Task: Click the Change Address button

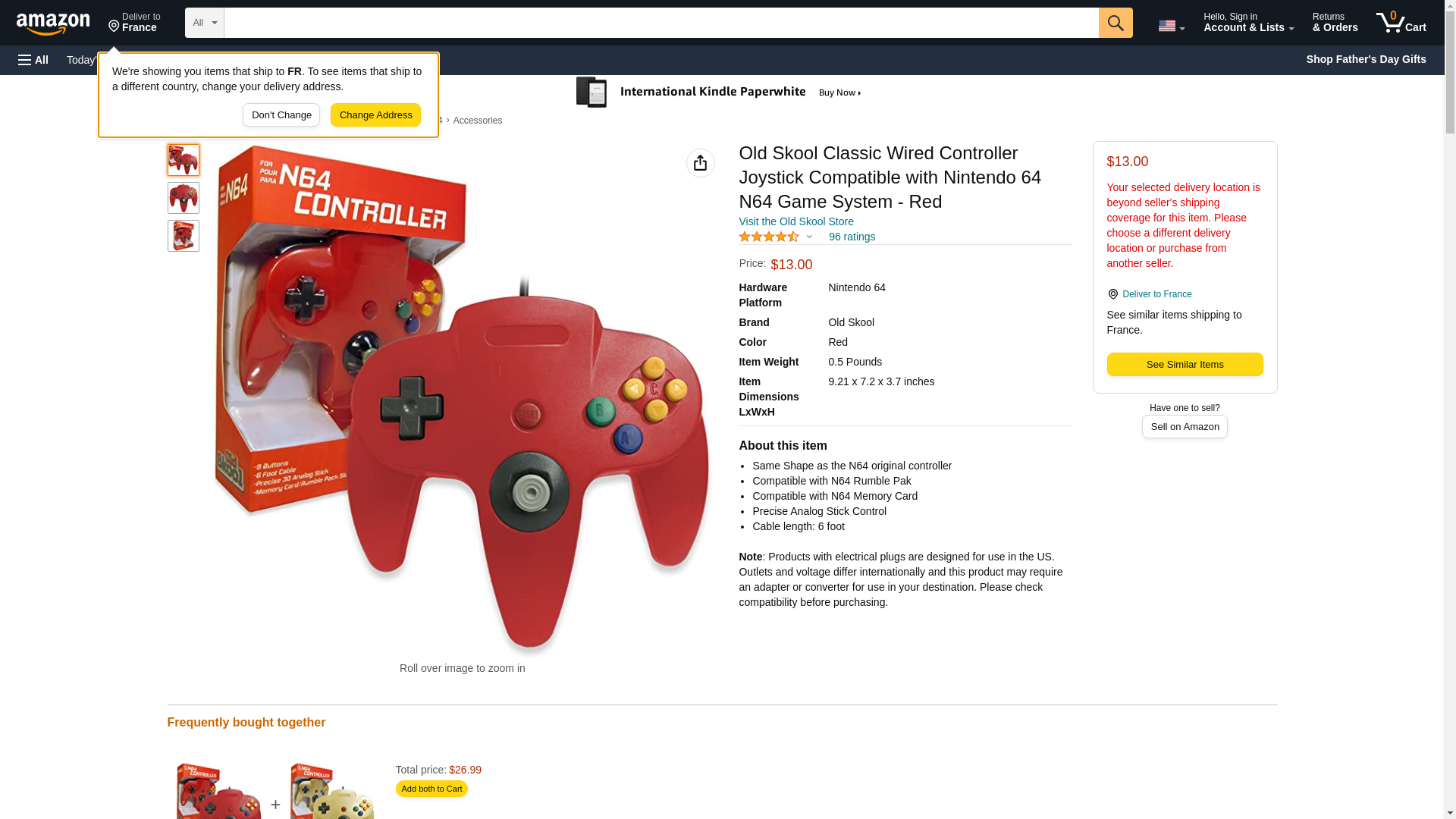Action: pos(375,115)
